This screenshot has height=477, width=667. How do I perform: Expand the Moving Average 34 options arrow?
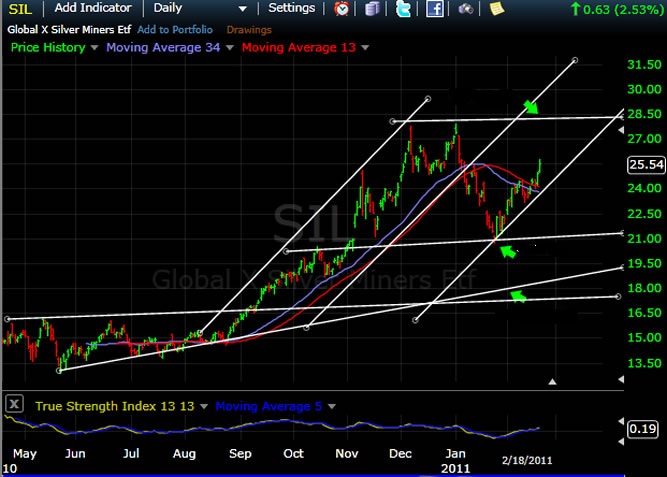(226, 47)
